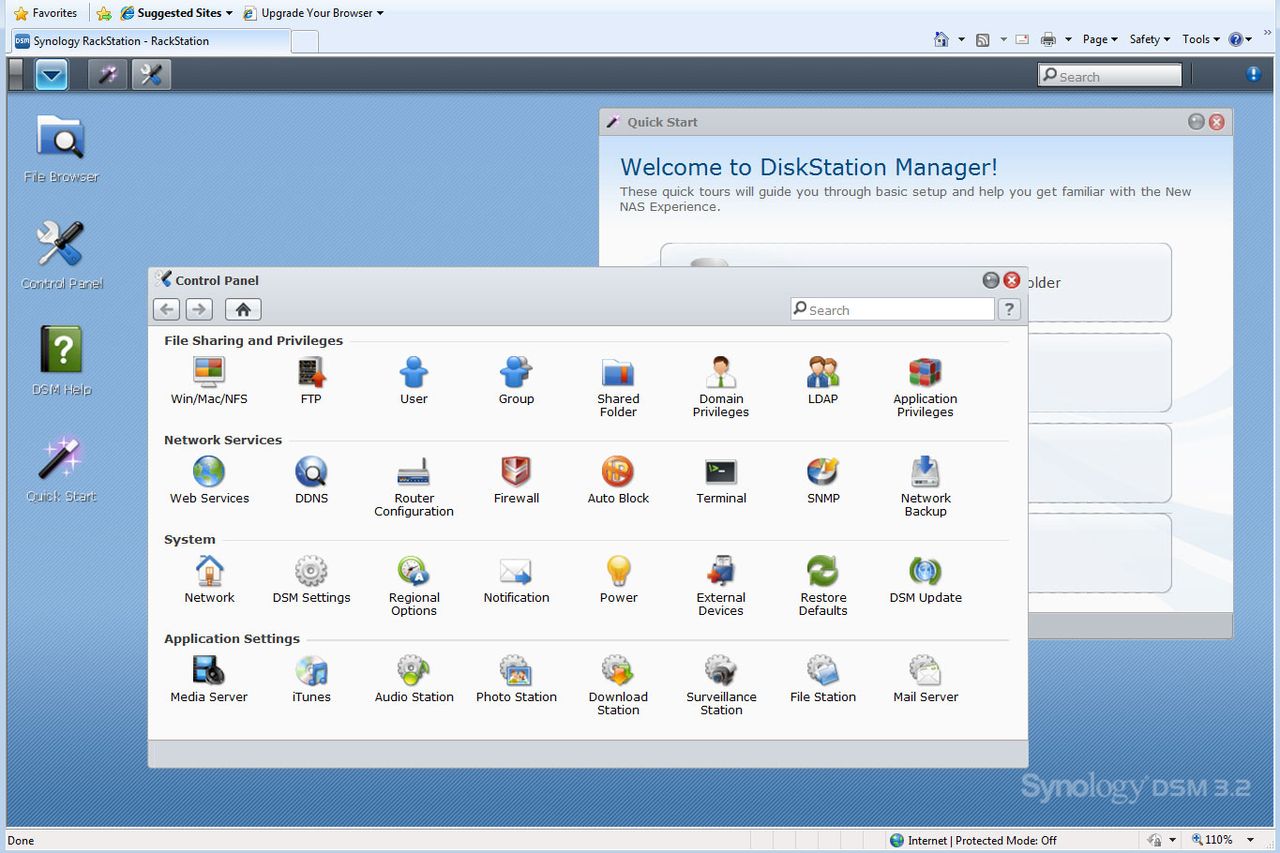Open SNMP settings
The height and width of the screenshot is (853, 1280).
pyautogui.click(x=823, y=480)
